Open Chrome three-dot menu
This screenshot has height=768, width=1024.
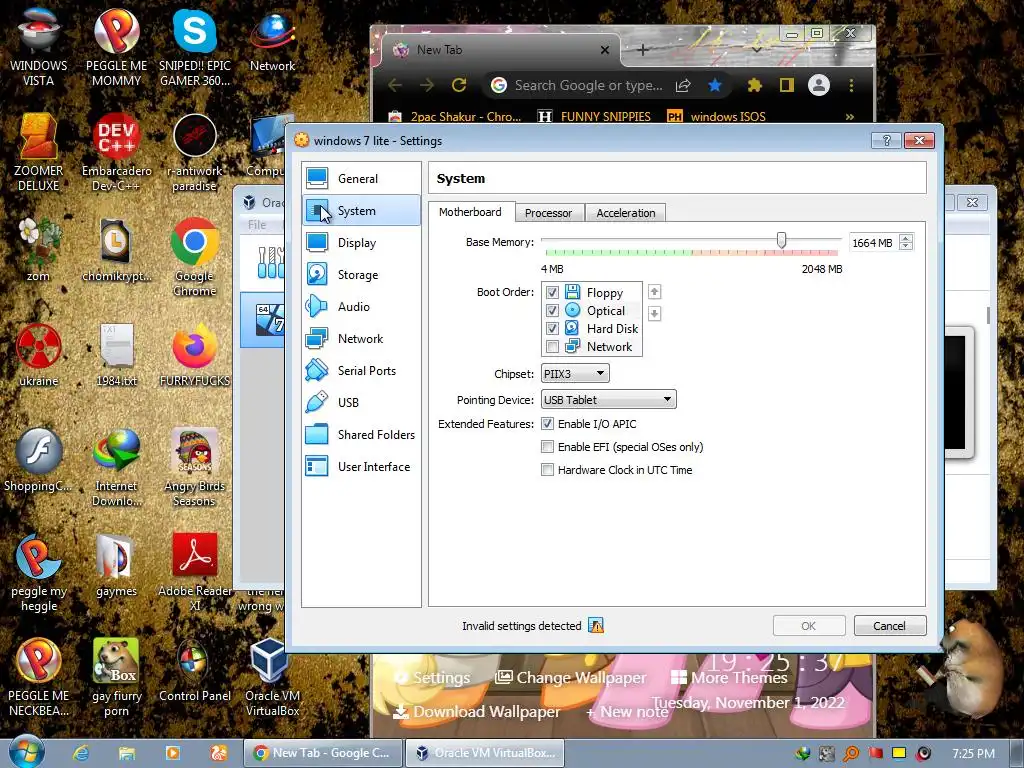coord(851,85)
